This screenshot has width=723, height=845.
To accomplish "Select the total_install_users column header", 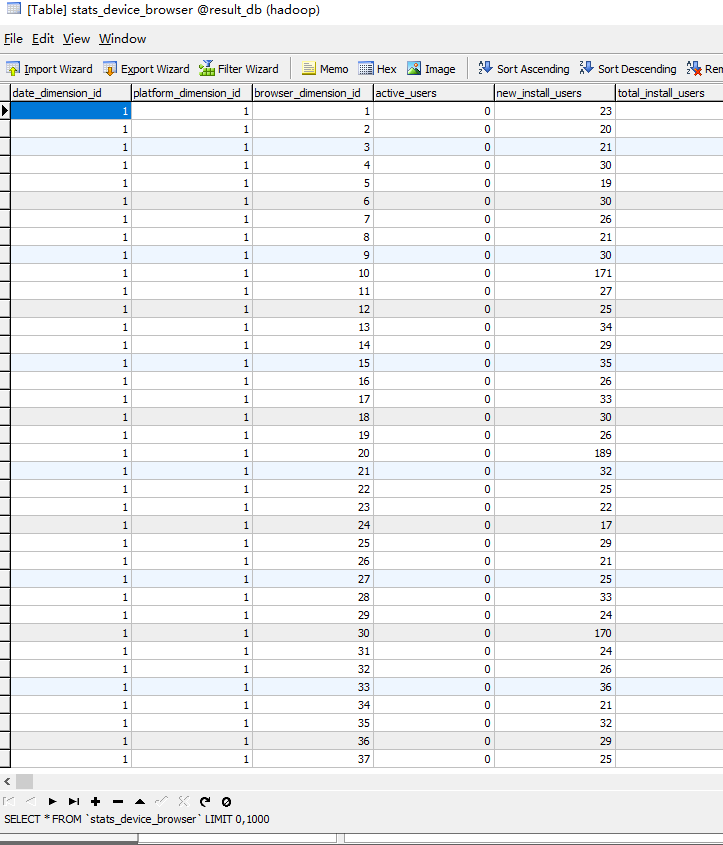I will pyautogui.click(x=669, y=93).
